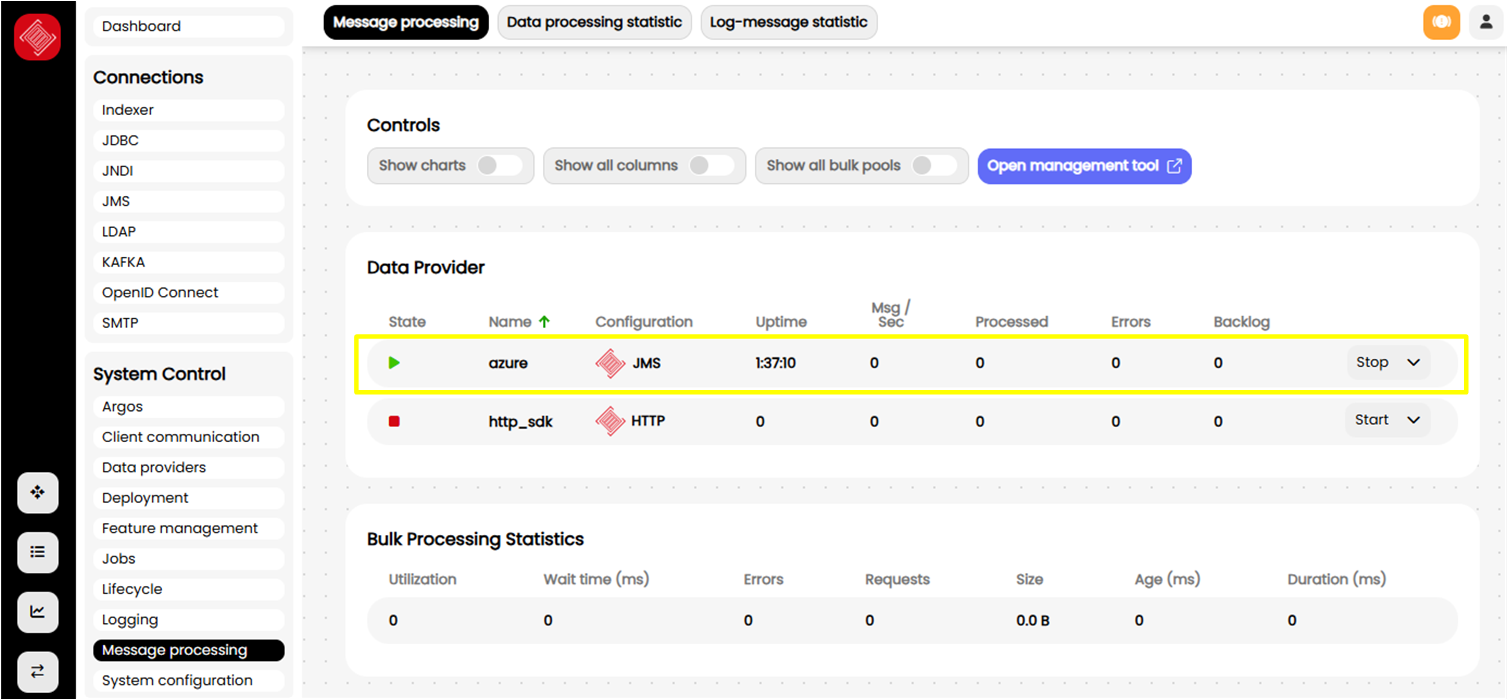1508x700 pixels.
Task: Open the JNDI connections page
Action: 188,171
